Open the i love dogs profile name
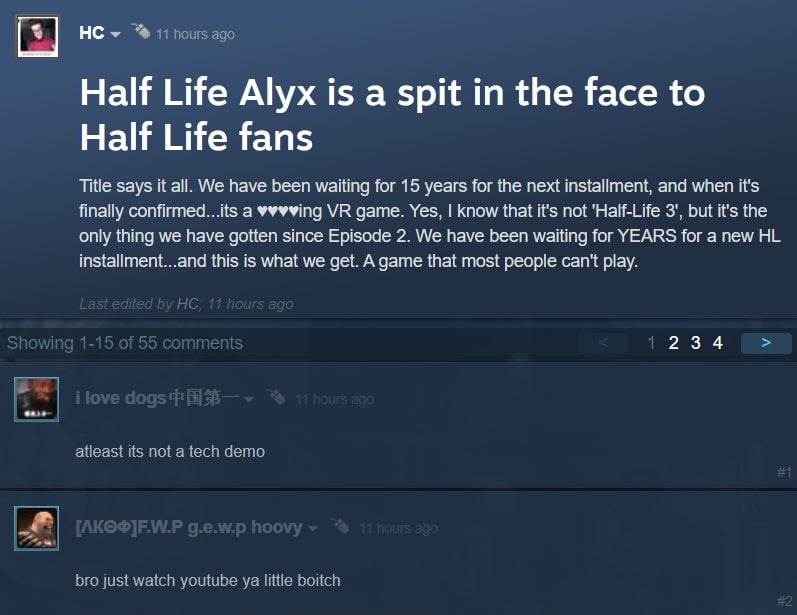The width and height of the screenshot is (797, 615). (157, 398)
